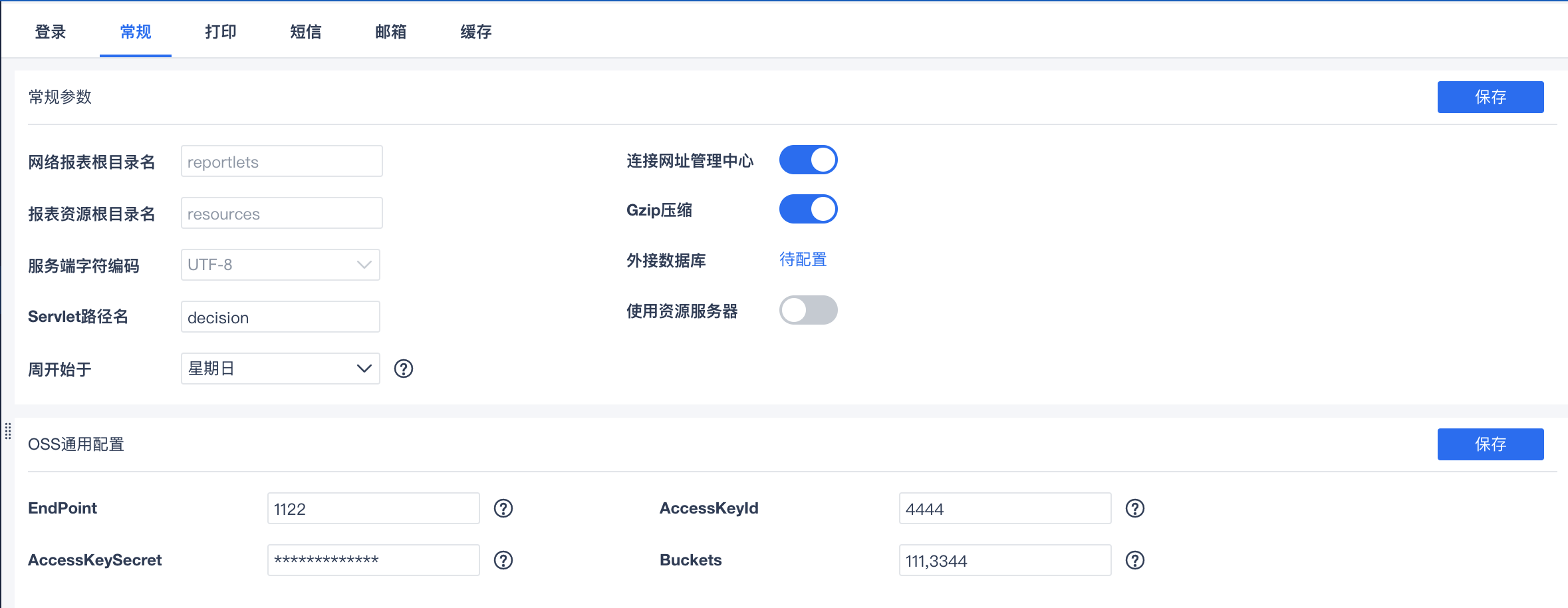1568x608 pixels.
Task: Enable the 使用资源服务器 switch
Action: click(x=808, y=310)
